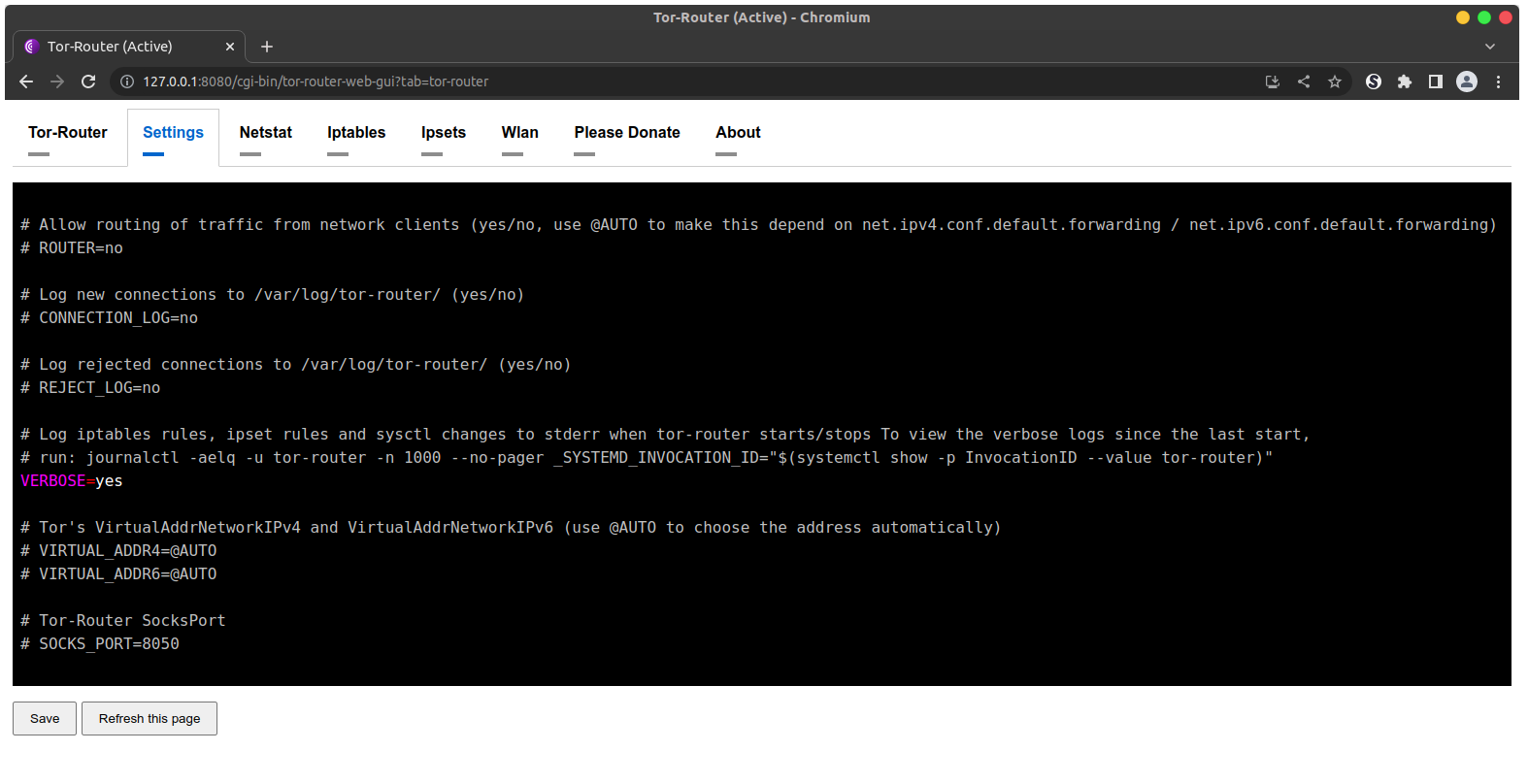Click the VirtualAddrNetworkIPv4 comment line
Image resolution: width=1528 pixels, height=784 pixels.
[511, 528]
